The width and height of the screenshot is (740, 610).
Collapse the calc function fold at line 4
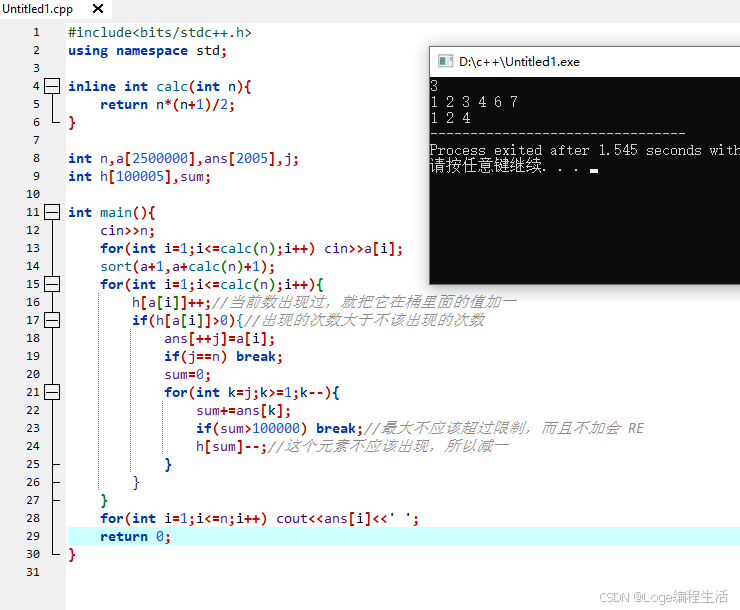52,86
